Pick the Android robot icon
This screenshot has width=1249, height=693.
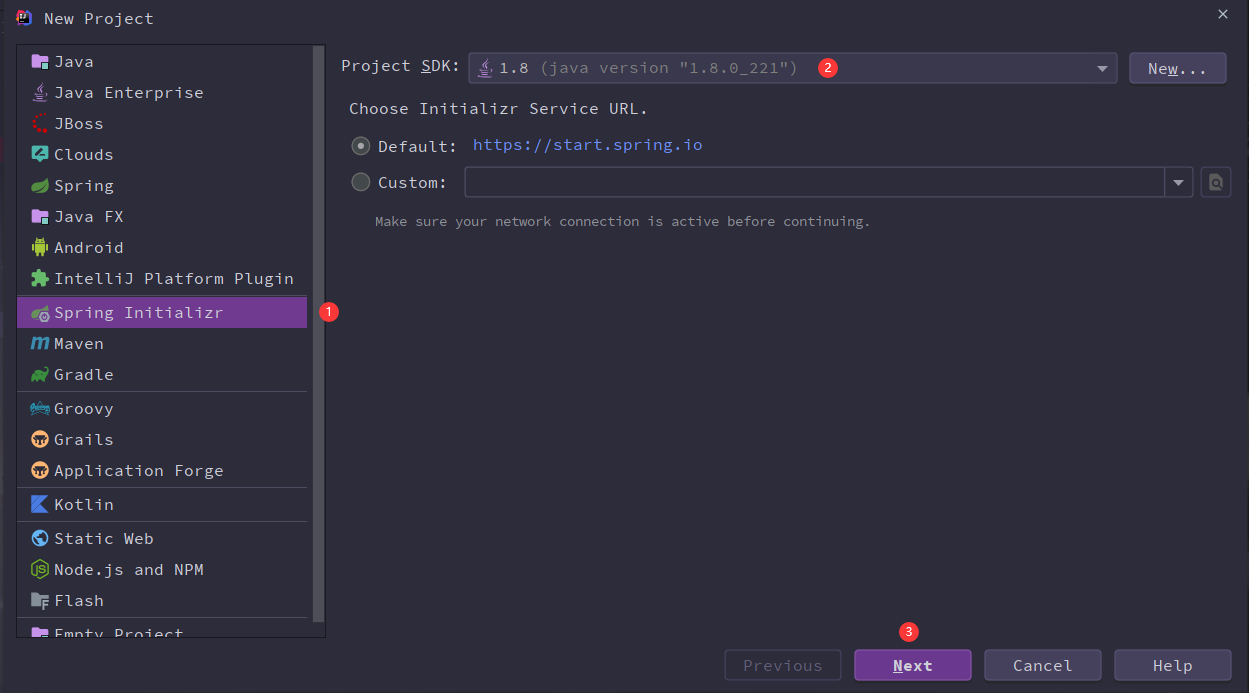(x=40, y=248)
